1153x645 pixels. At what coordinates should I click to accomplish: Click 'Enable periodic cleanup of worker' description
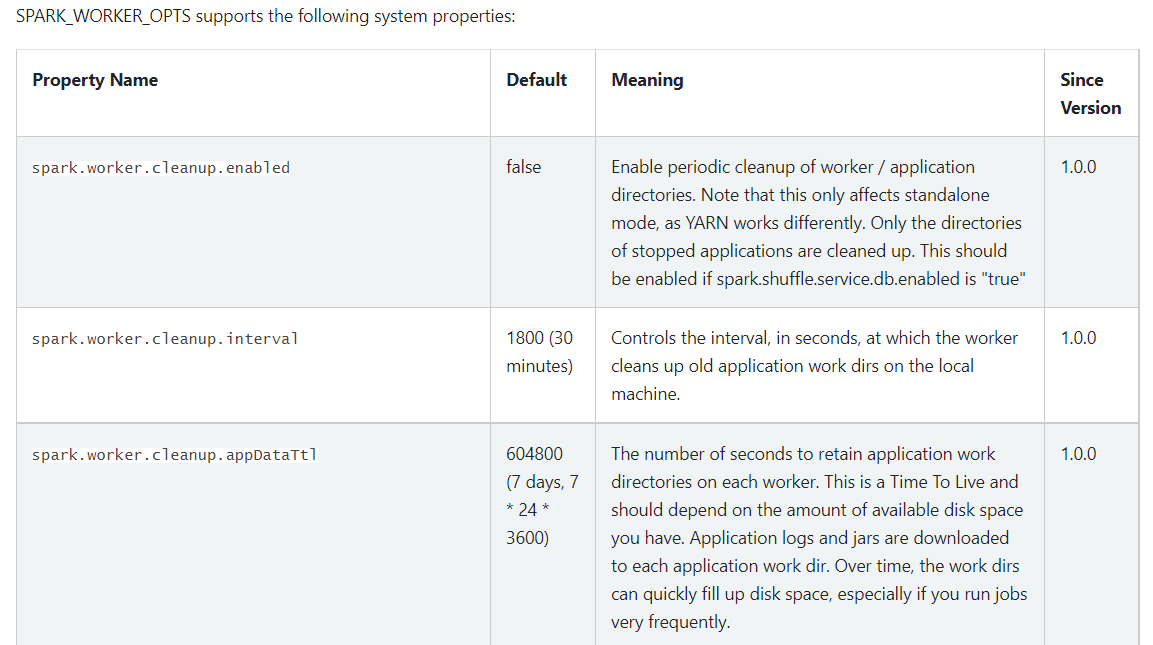click(x=818, y=223)
